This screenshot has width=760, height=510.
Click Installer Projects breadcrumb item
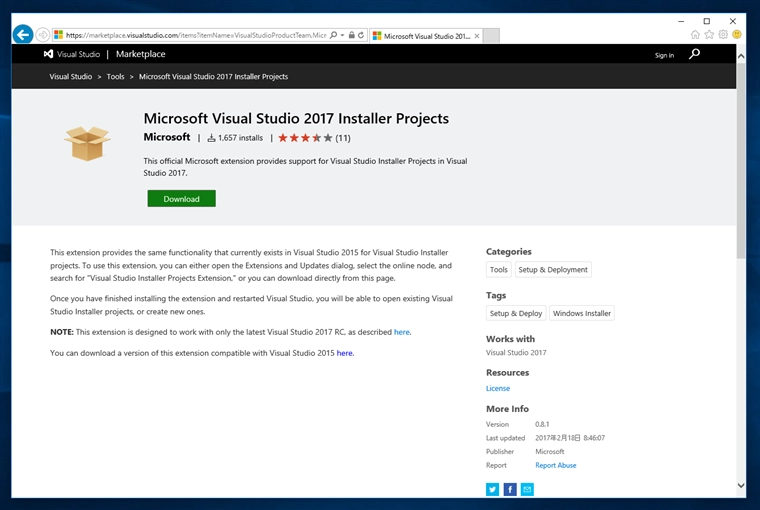tap(213, 77)
